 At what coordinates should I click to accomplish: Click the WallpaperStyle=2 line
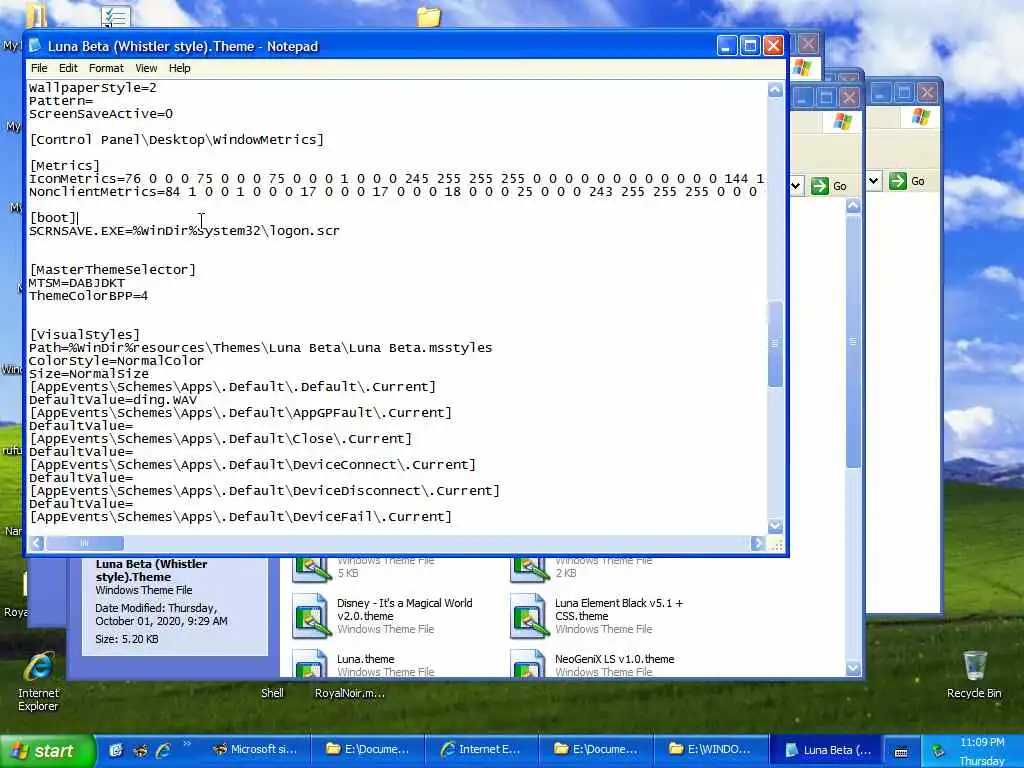click(93, 88)
